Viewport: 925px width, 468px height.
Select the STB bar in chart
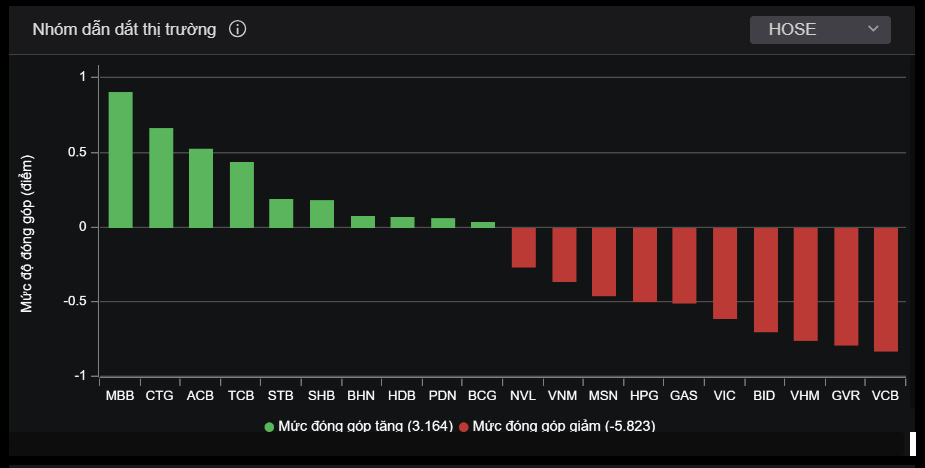[281, 213]
